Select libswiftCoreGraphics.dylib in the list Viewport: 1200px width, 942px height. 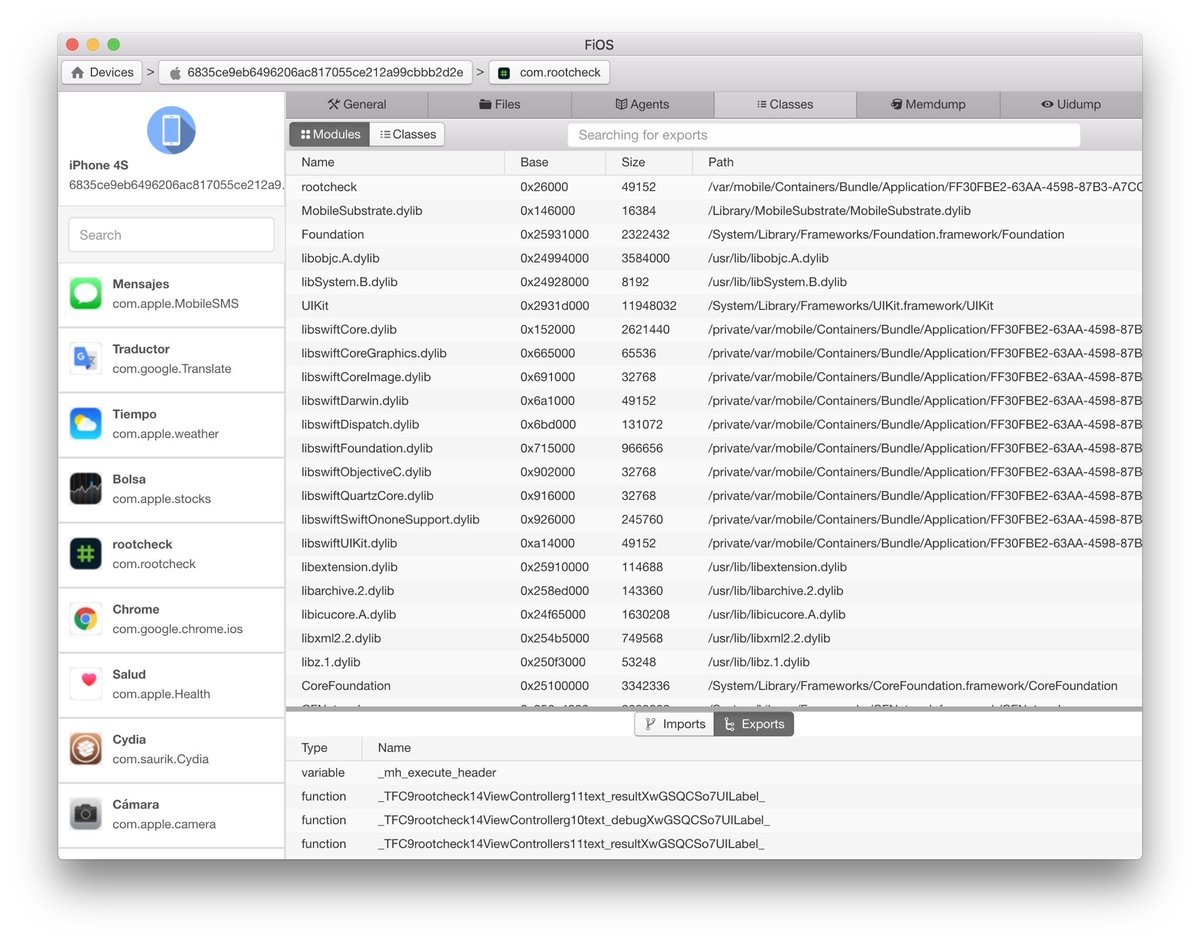pyautogui.click(x=714, y=353)
